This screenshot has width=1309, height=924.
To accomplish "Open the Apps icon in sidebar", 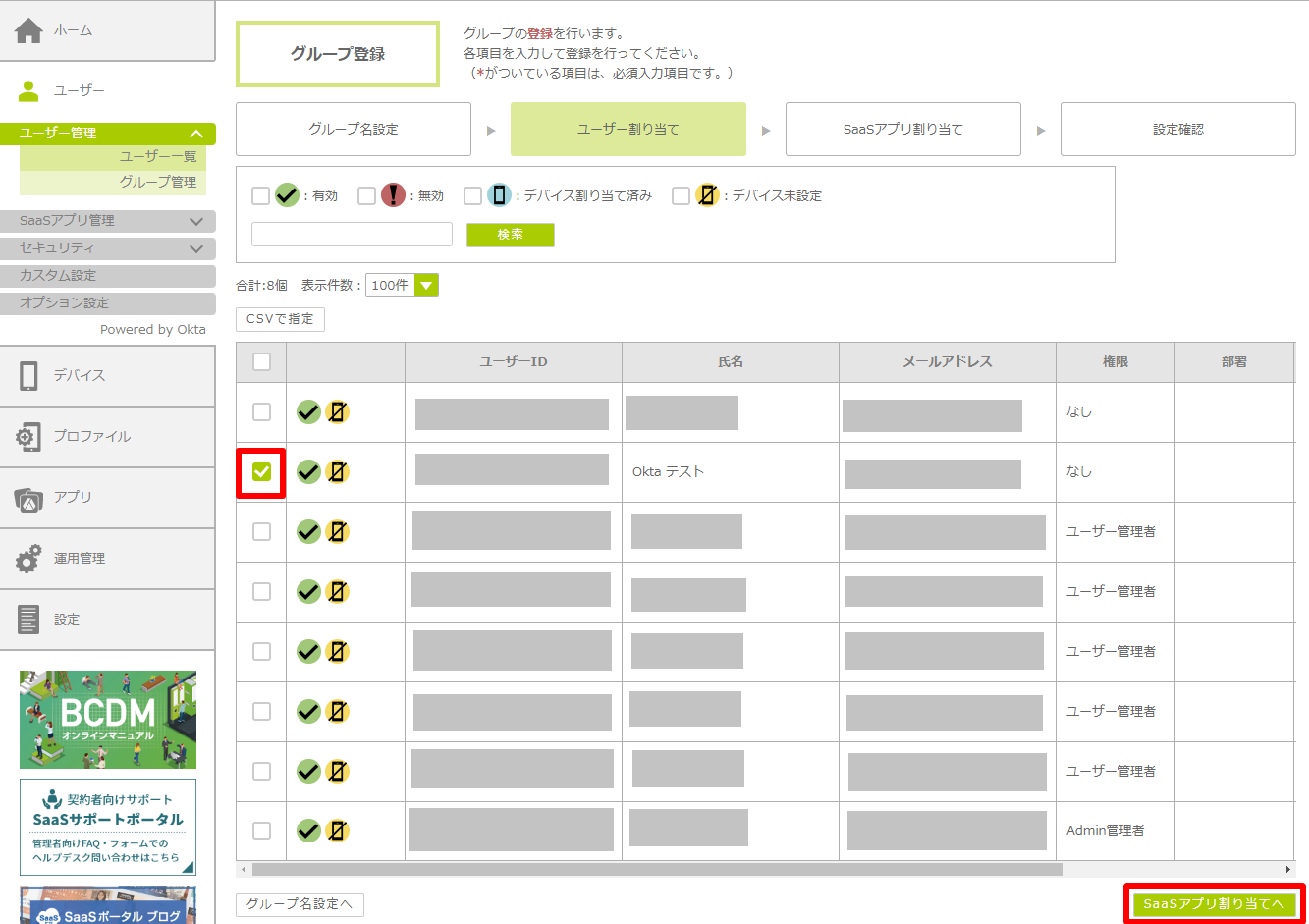I will point(28,499).
